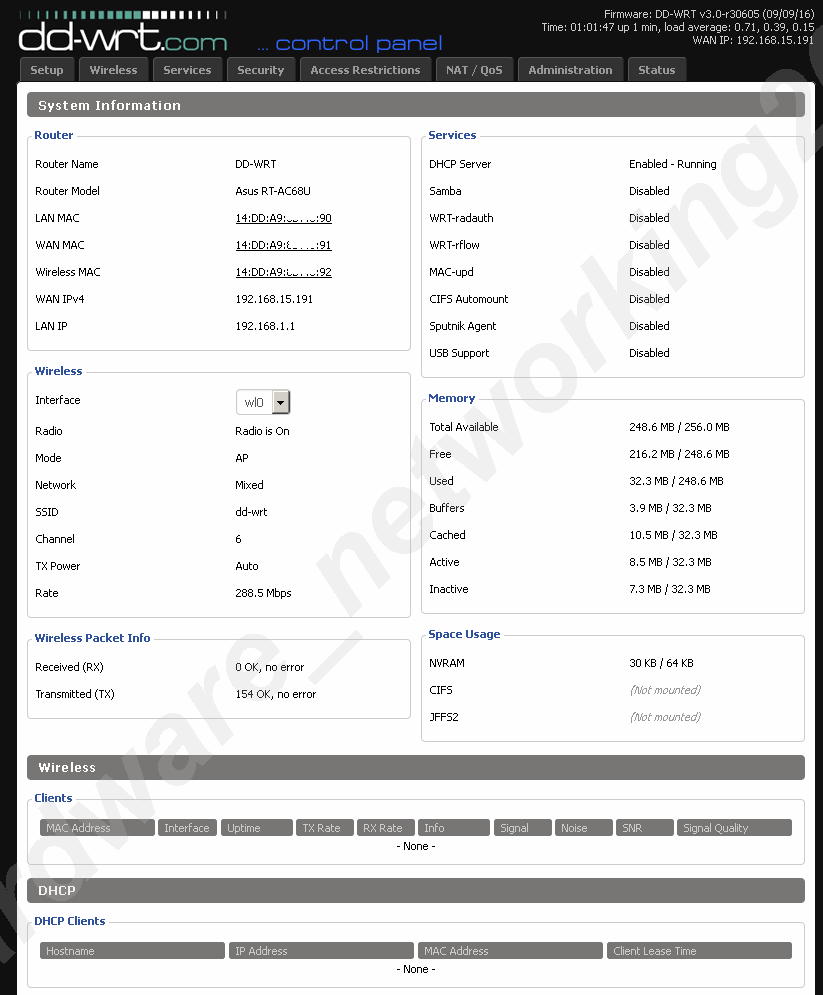Viewport: 823px width, 995px height.
Task: Open the Administration tab
Action: coord(570,70)
